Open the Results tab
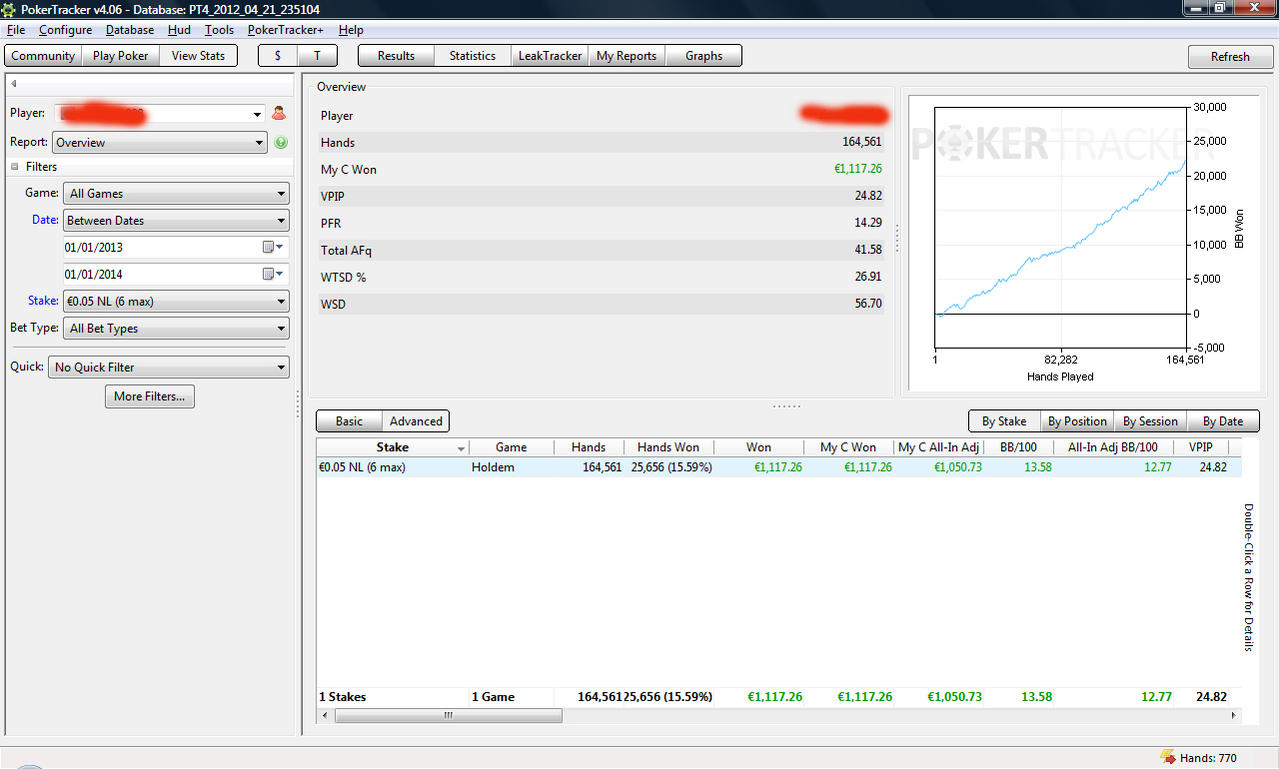Screen dimensions: 1279x769 (x=396, y=56)
